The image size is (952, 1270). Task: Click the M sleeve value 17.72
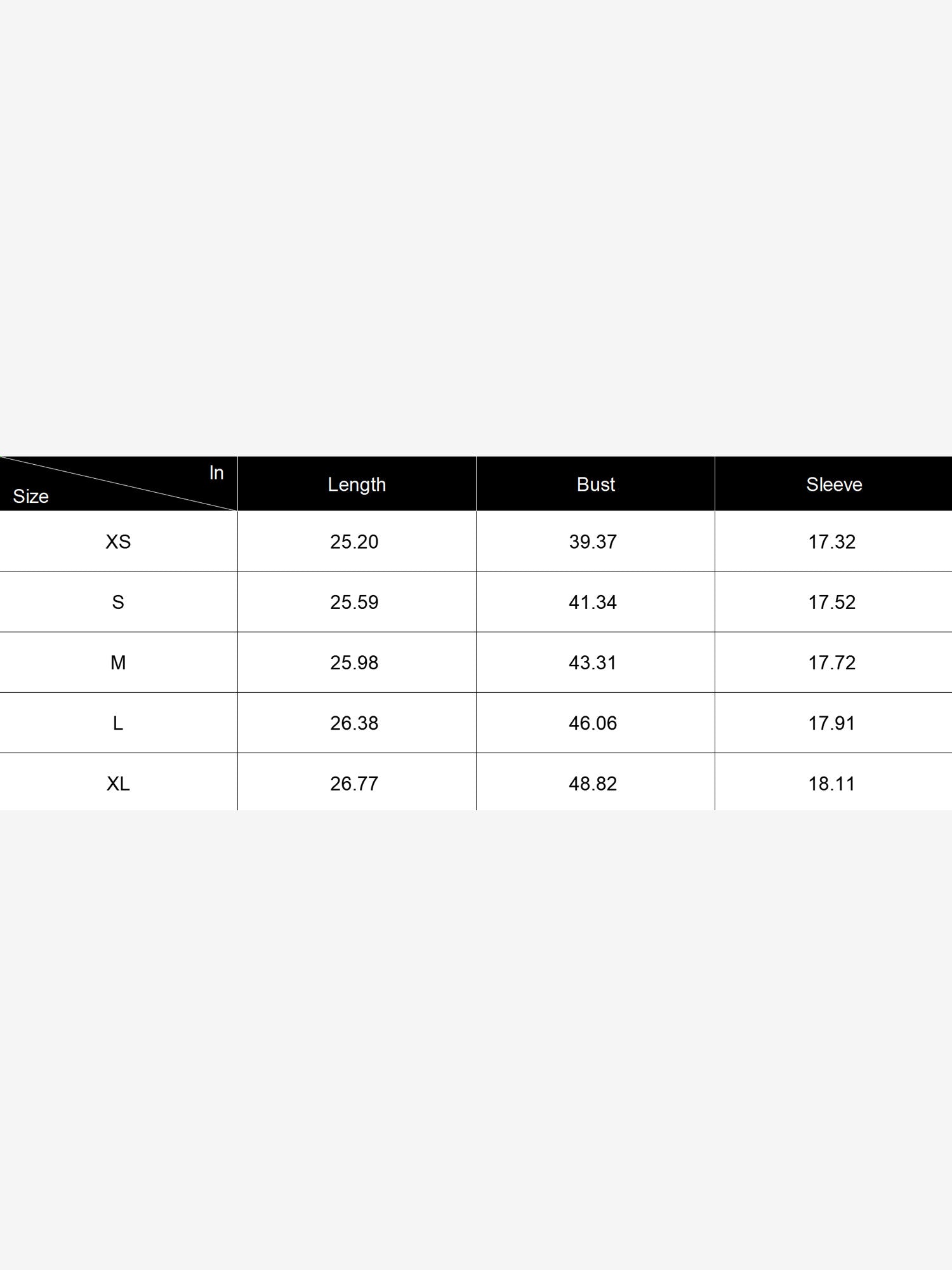point(832,662)
